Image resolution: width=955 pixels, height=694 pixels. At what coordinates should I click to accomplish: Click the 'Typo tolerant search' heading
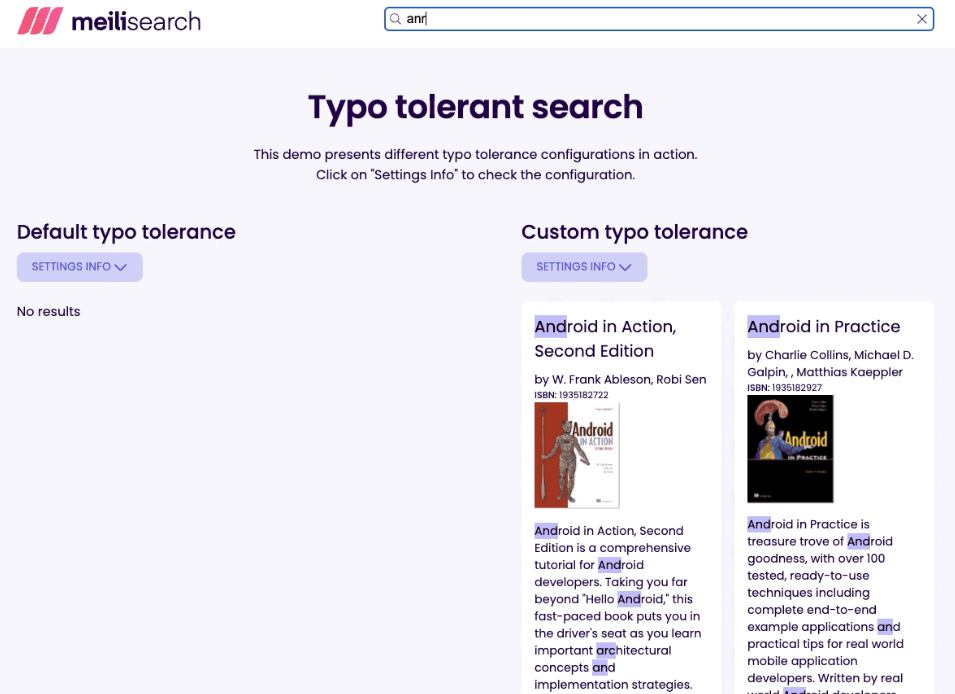475,107
